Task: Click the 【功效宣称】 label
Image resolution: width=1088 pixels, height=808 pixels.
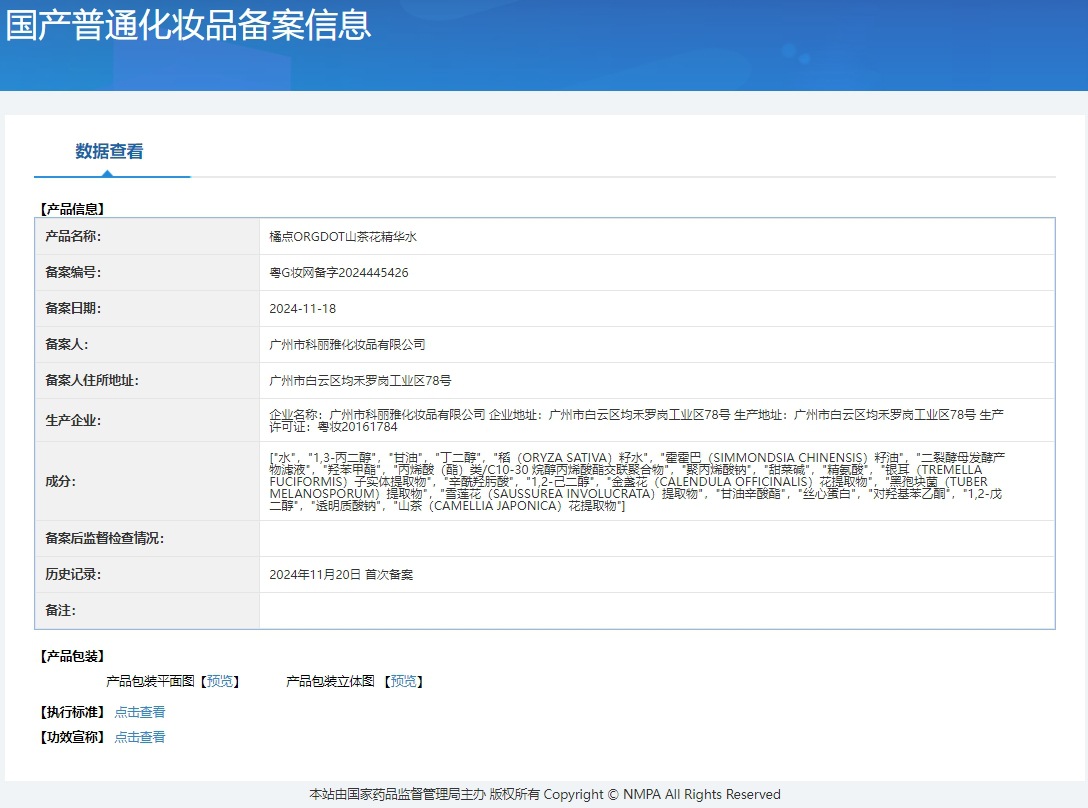Action: (x=72, y=737)
